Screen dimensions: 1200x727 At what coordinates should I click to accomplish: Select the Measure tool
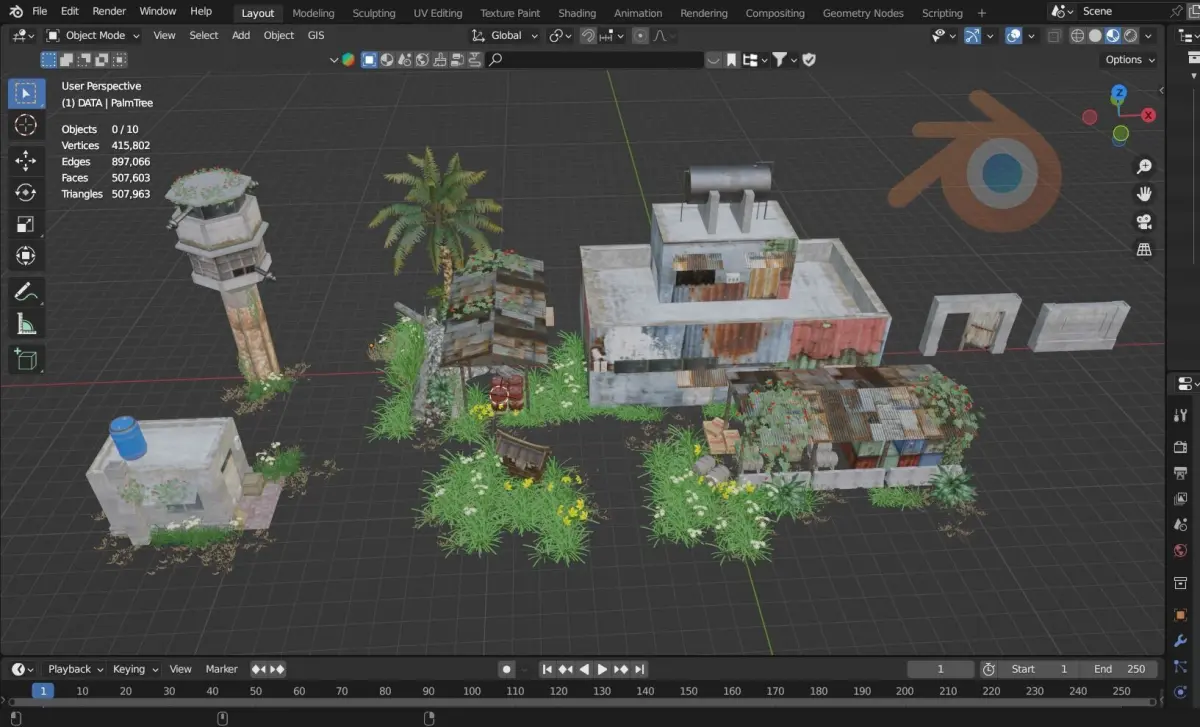point(26,324)
